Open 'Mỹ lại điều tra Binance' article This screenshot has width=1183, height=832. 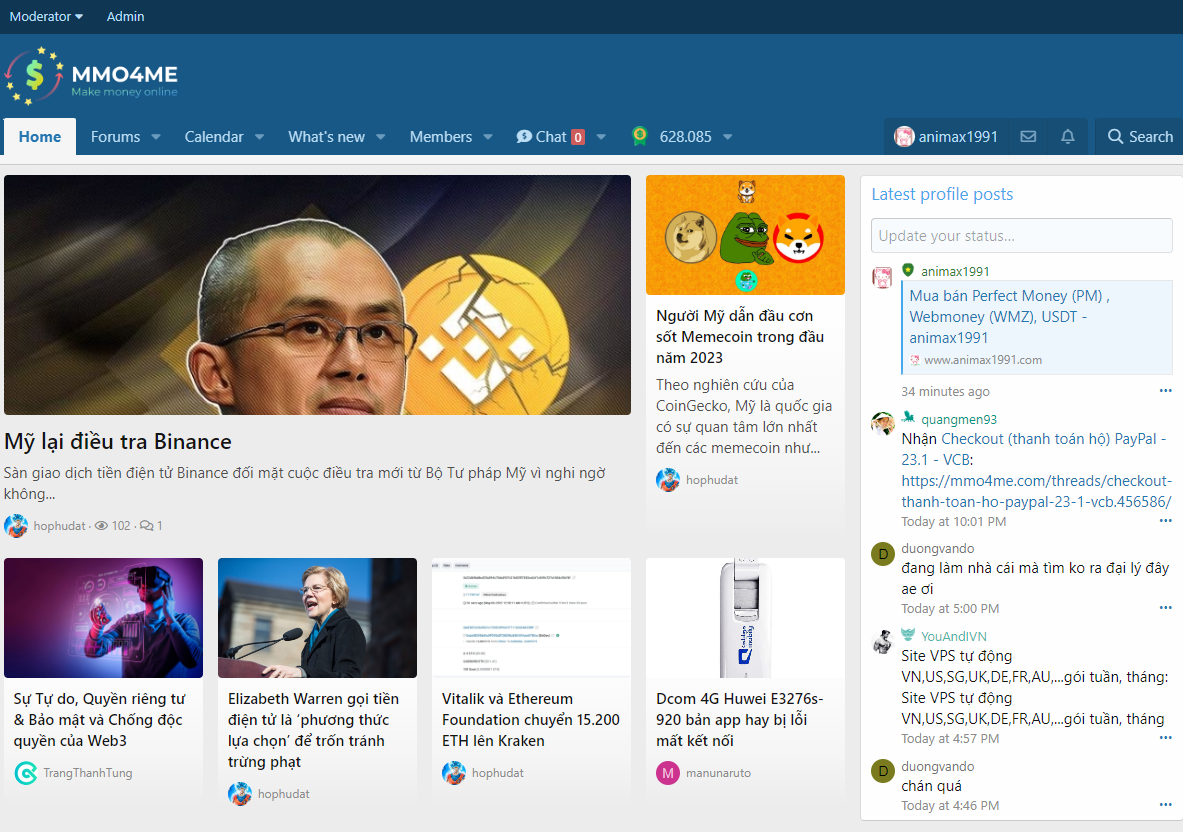(x=118, y=441)
